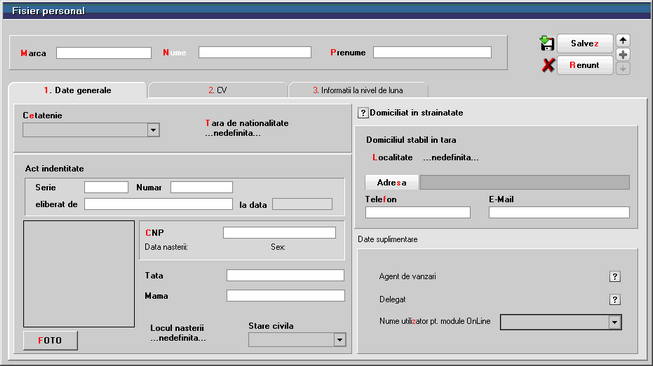Image resolution: width=653 pixels, height=366 pixels.
Task: Click the red X cancel icon
Action: 548,65
